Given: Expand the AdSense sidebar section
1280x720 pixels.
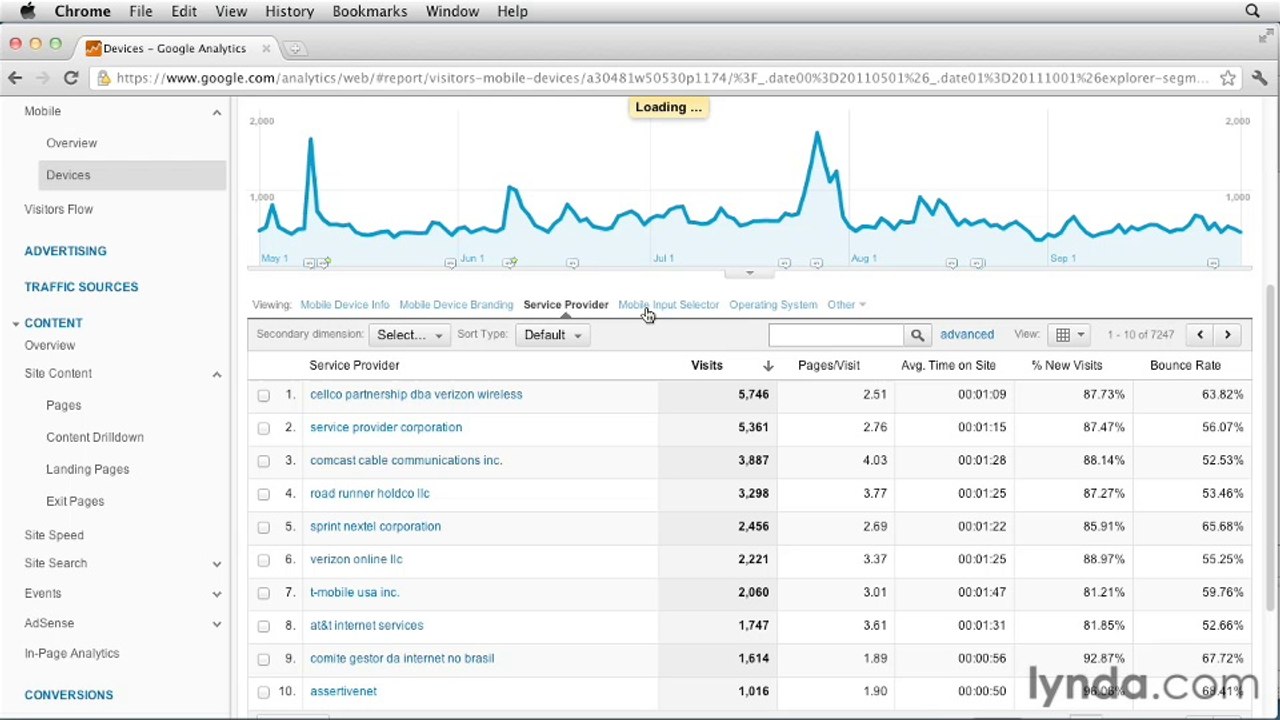Looking at the screenshot, I should (x=216, y=624).
